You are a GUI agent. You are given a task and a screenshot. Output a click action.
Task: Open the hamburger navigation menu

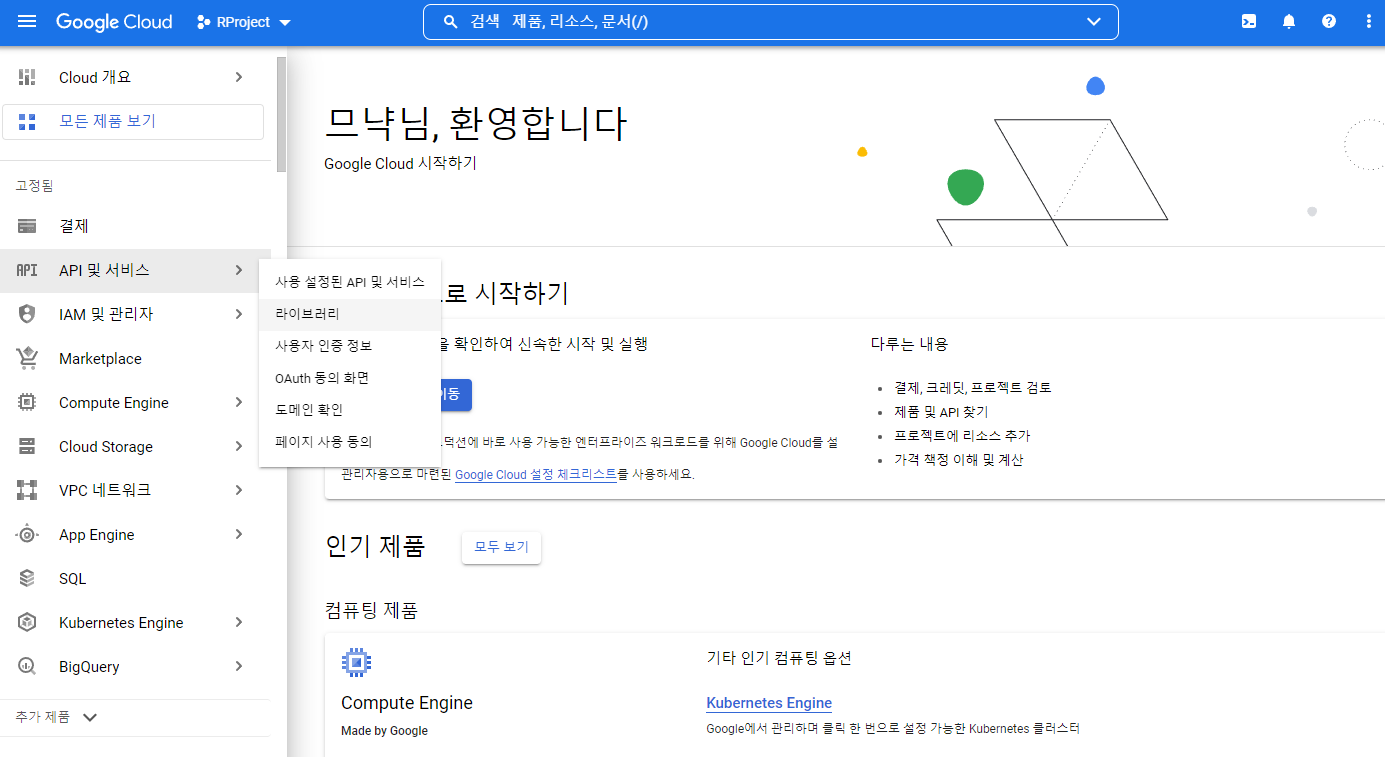27,21
